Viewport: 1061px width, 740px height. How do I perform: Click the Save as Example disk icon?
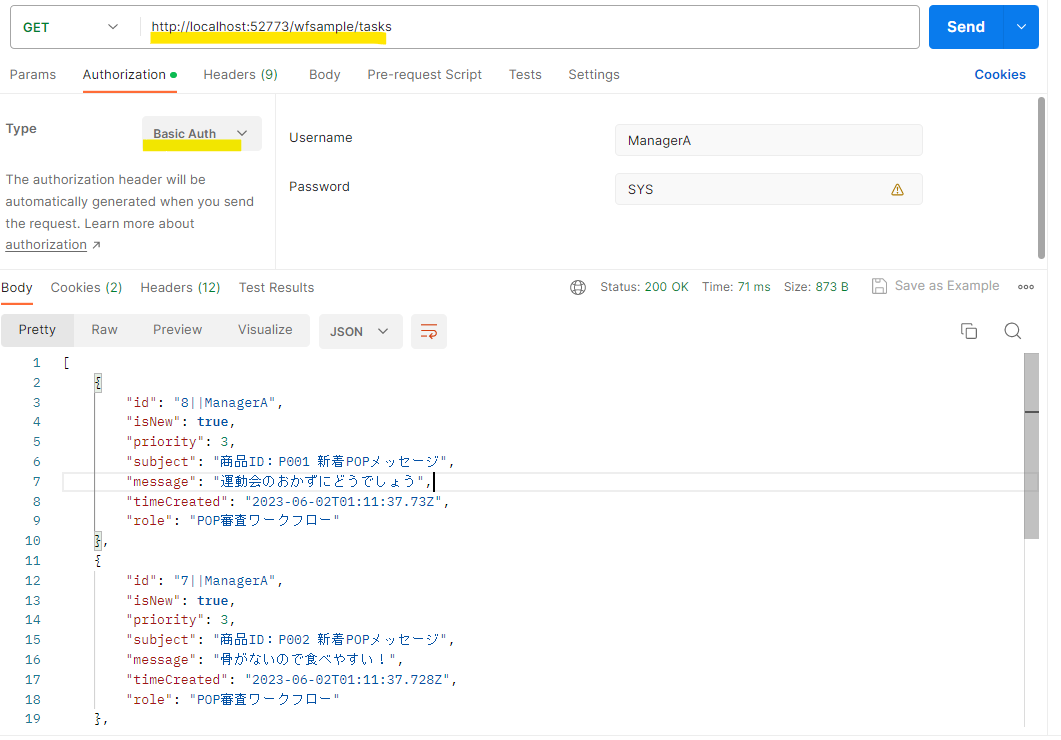879,286
